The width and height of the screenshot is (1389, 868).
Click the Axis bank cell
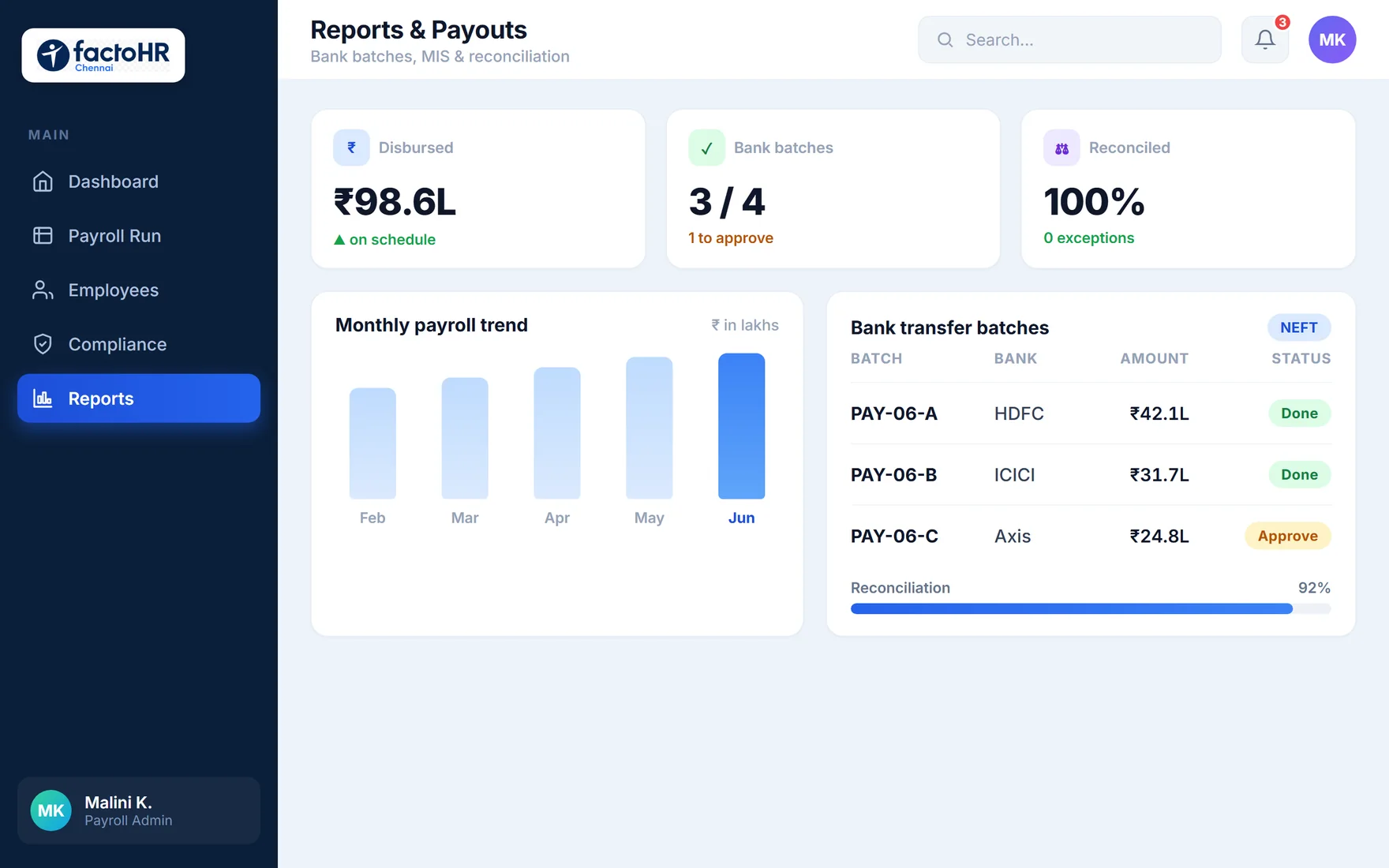click(x=1013, y=537)
